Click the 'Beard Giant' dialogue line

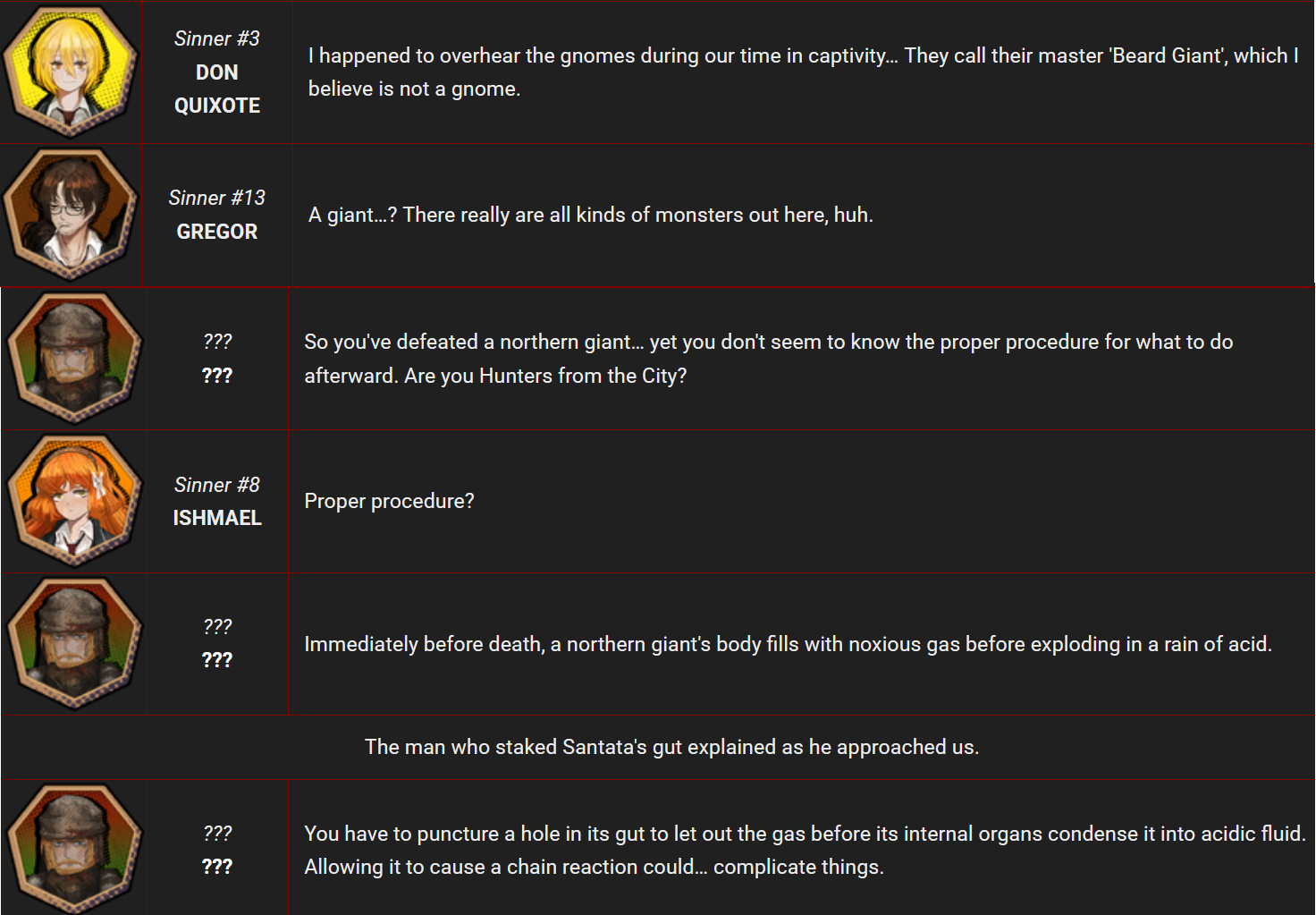point(803,72)
